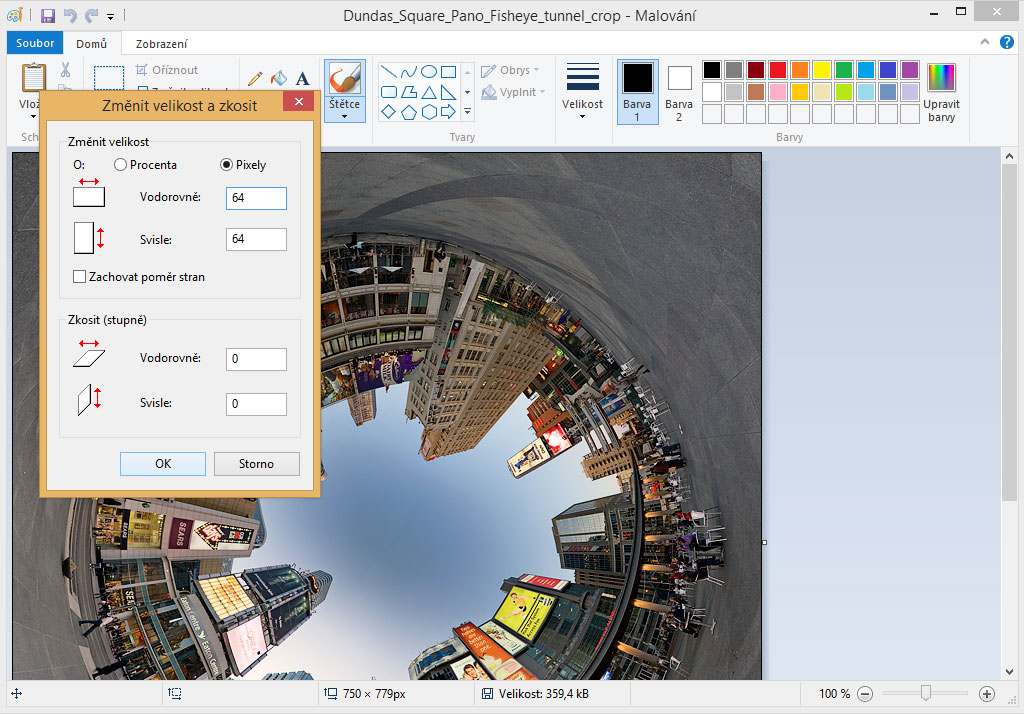1024x714 pixels.
Task: Click the Redo arrow in the title bar
Action: [x=91, y=16]
